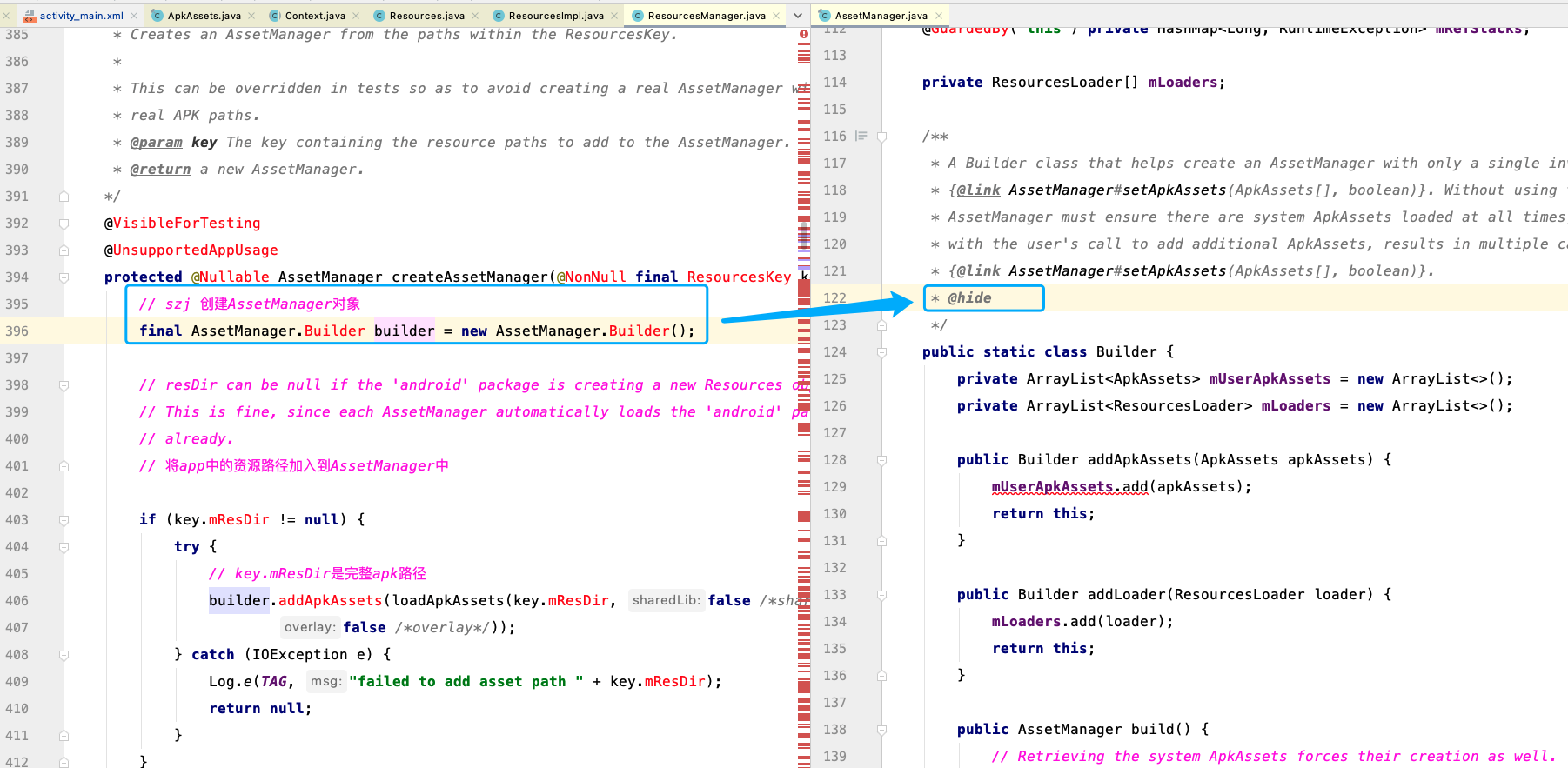Close the ApkAssets.java tab
This screenshot has width=1568, height=768.
click(251, 16)
